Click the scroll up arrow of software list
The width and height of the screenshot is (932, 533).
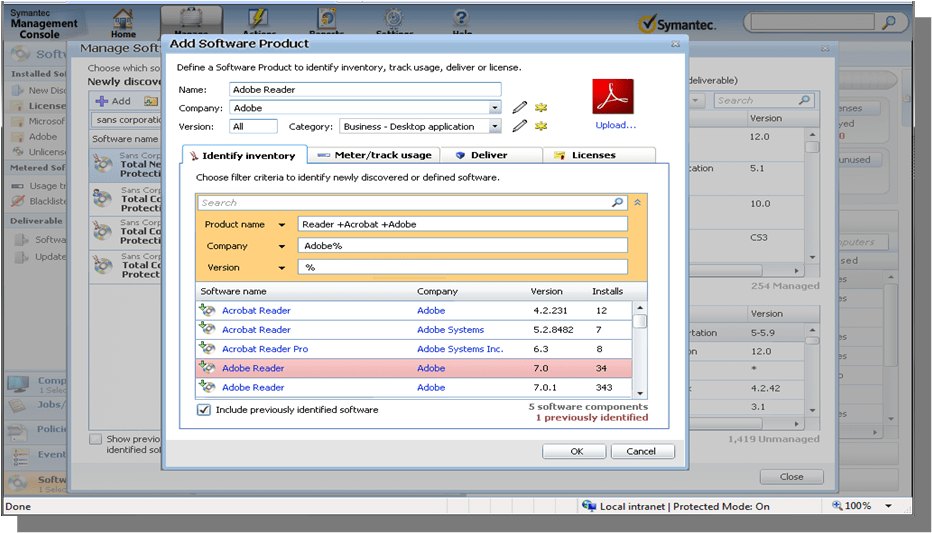[640, 308]
